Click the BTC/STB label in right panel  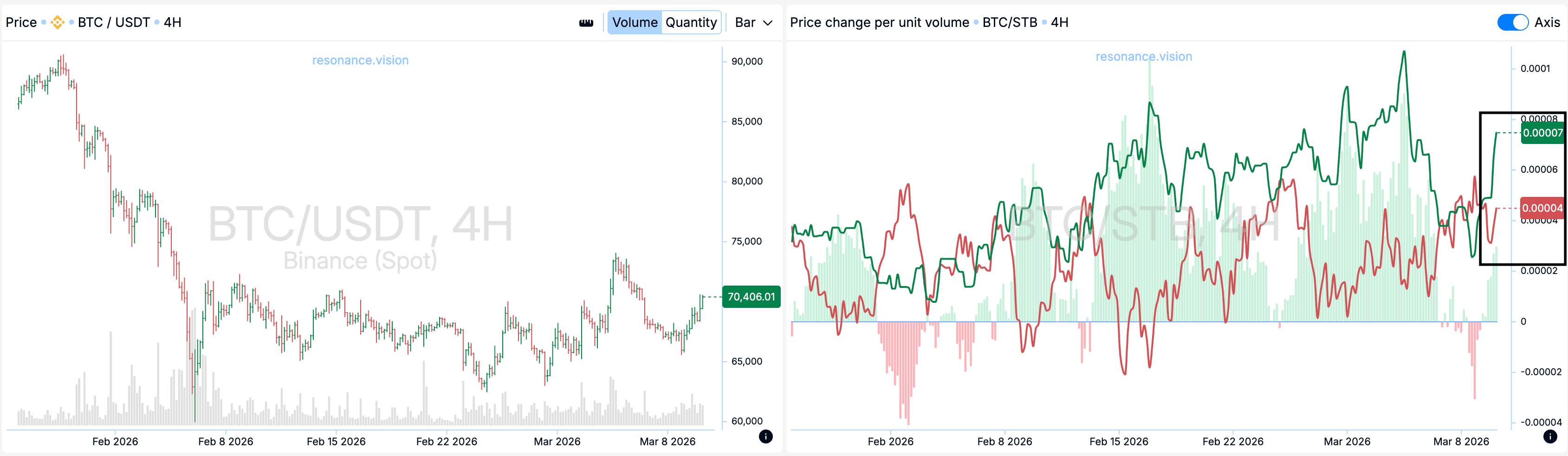tap(1009, 23)
